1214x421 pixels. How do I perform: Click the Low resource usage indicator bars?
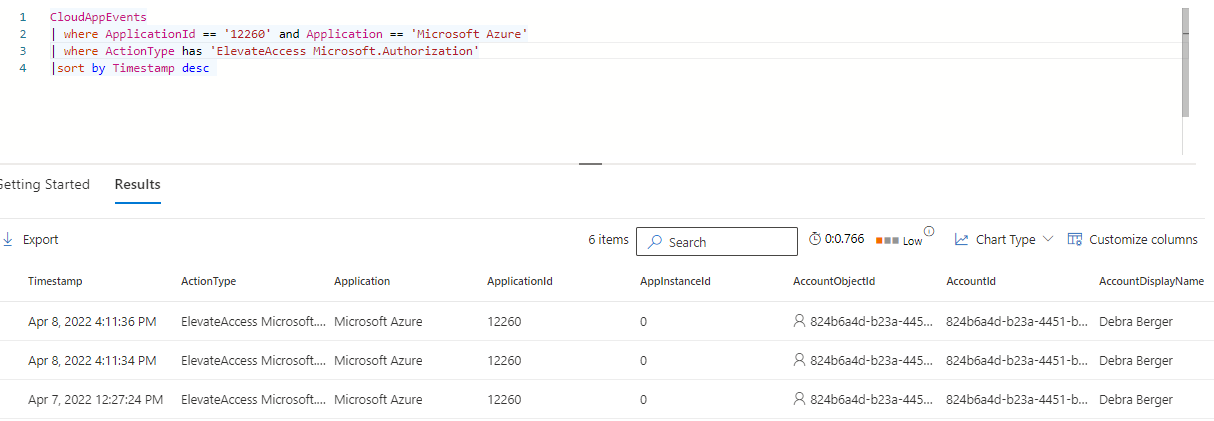(887, 241)
